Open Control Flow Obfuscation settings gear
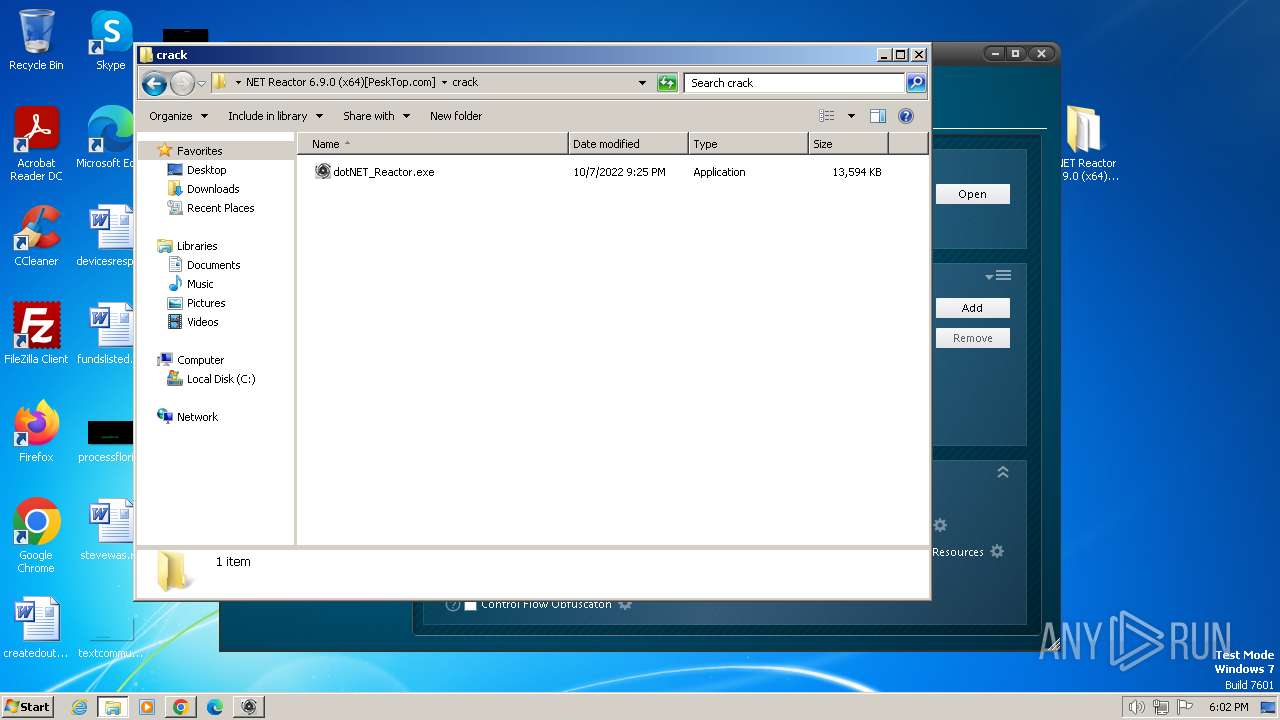Image resolution: width=1280 pixels, height=720 pixels. [x=625, y=605]
